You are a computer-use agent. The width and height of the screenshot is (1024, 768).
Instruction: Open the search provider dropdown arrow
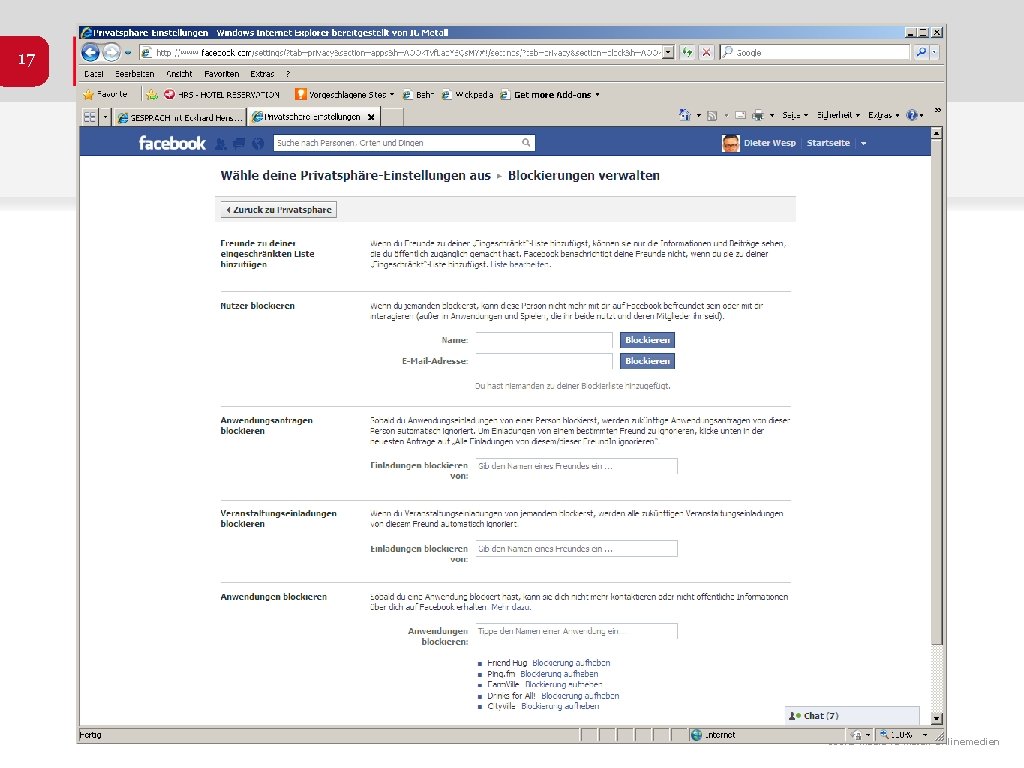(x=935, y=52)
